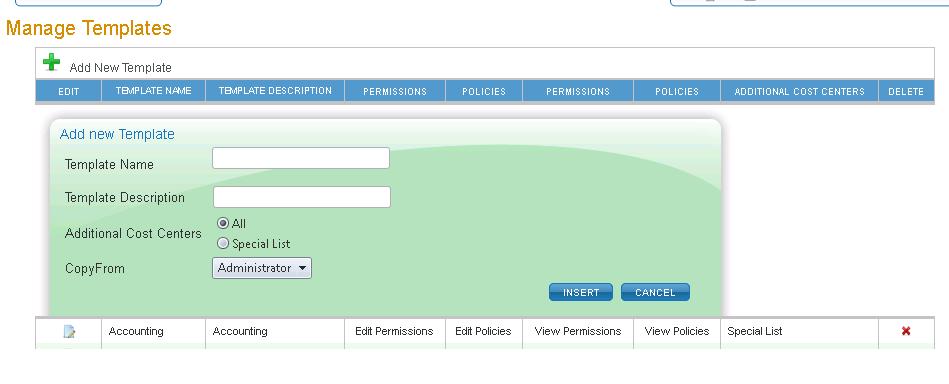Viewport: 949px width, 384px height.
Task: Delete the Accounting template via red X
Action: pyautogui.click(x=906, y=331)
